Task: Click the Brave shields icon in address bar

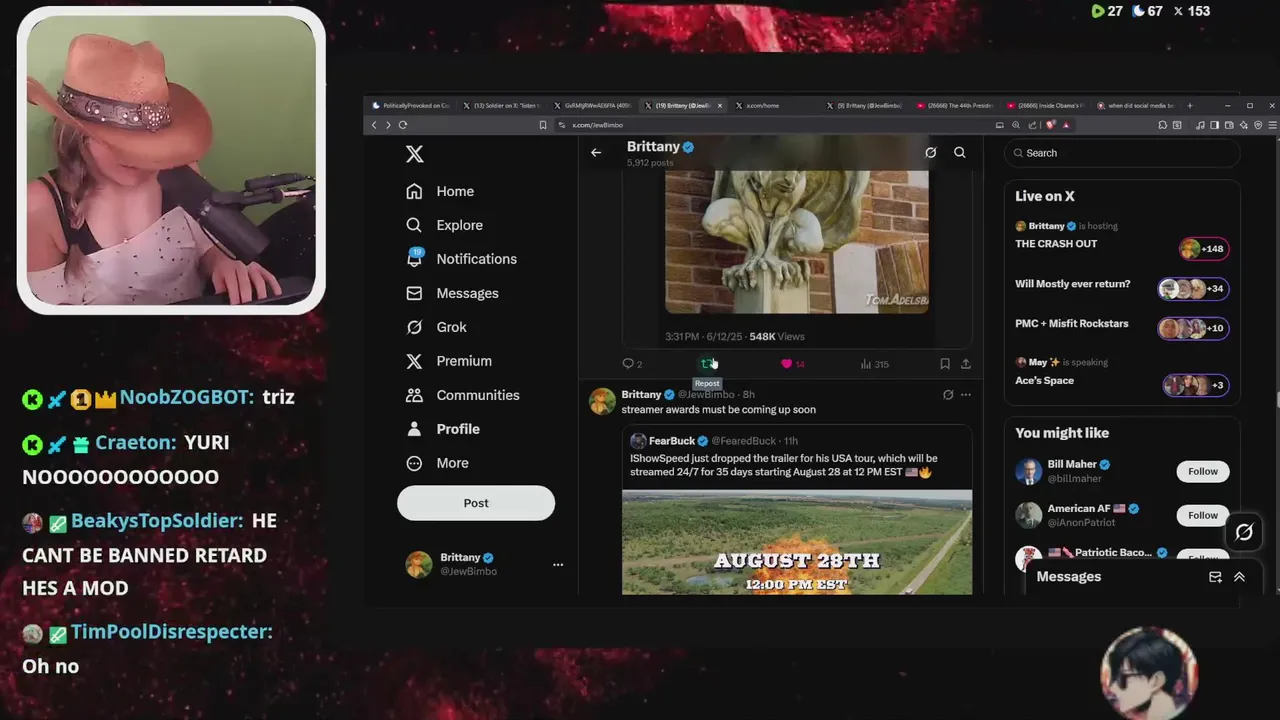Action: coord(1050,125)
